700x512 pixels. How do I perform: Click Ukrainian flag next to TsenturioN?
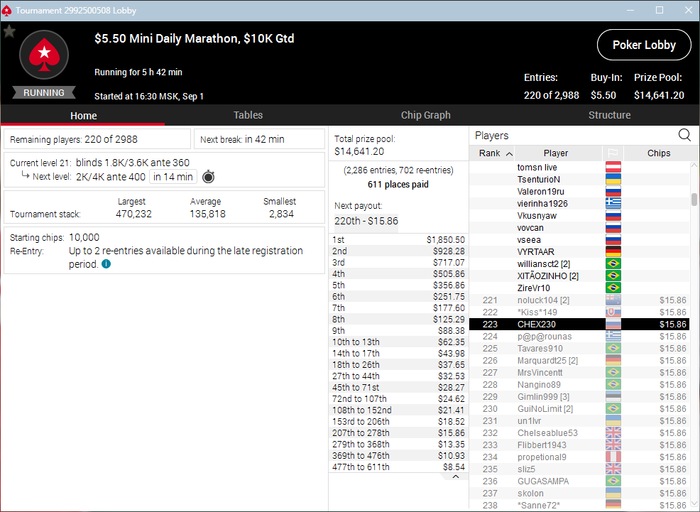[613, 179]
